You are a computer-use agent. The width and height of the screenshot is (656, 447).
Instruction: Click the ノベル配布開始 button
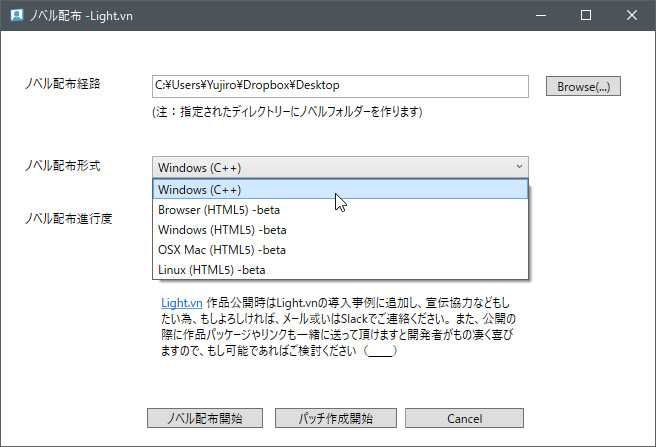[205, 418]
